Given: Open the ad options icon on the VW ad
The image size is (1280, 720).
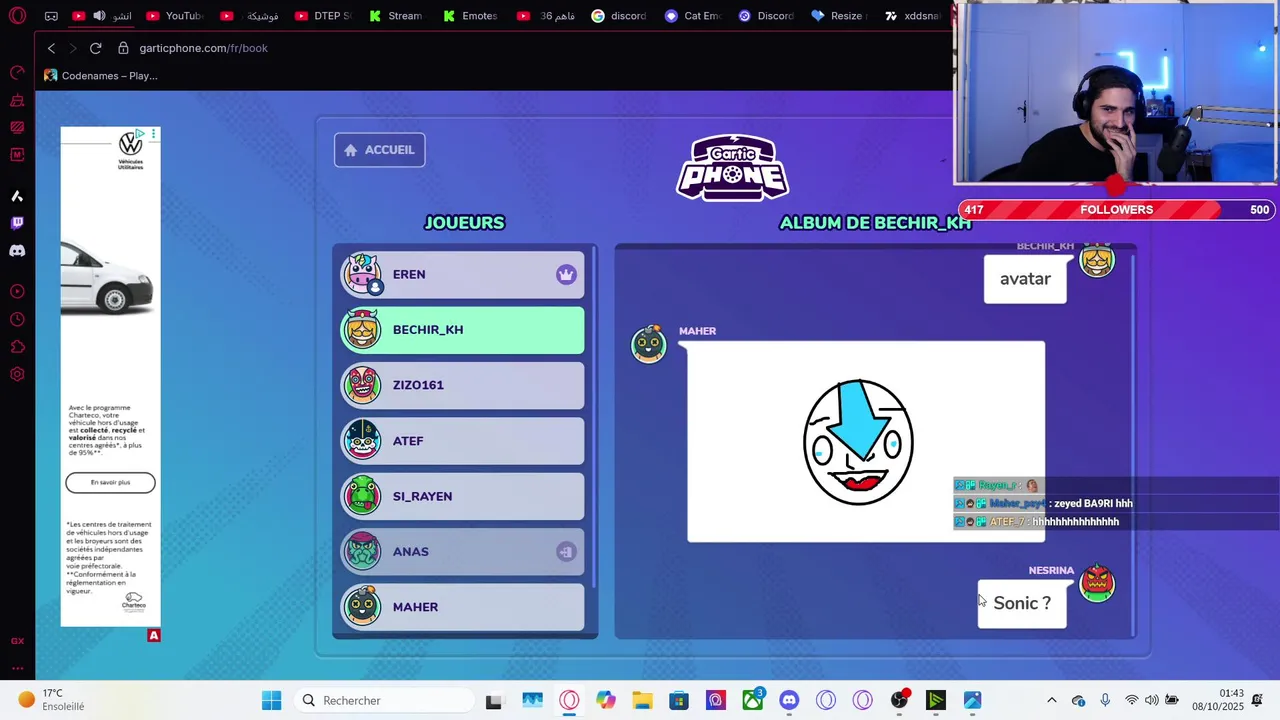Looking at the screenshot, I should (153, 134).
